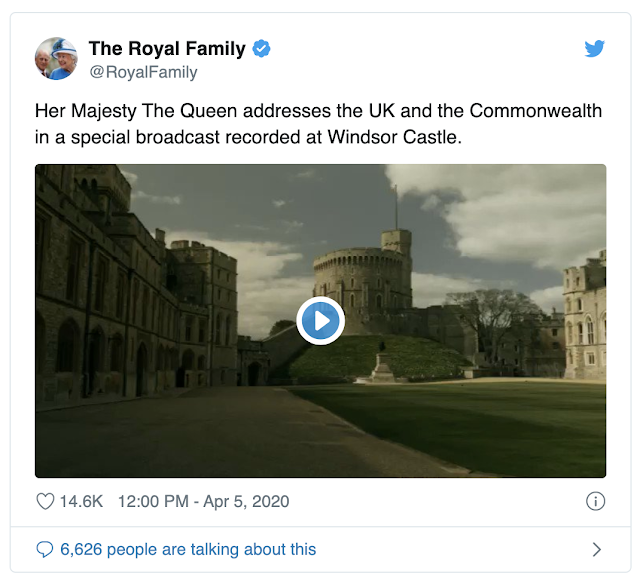Click the blue verified badge

261,49
